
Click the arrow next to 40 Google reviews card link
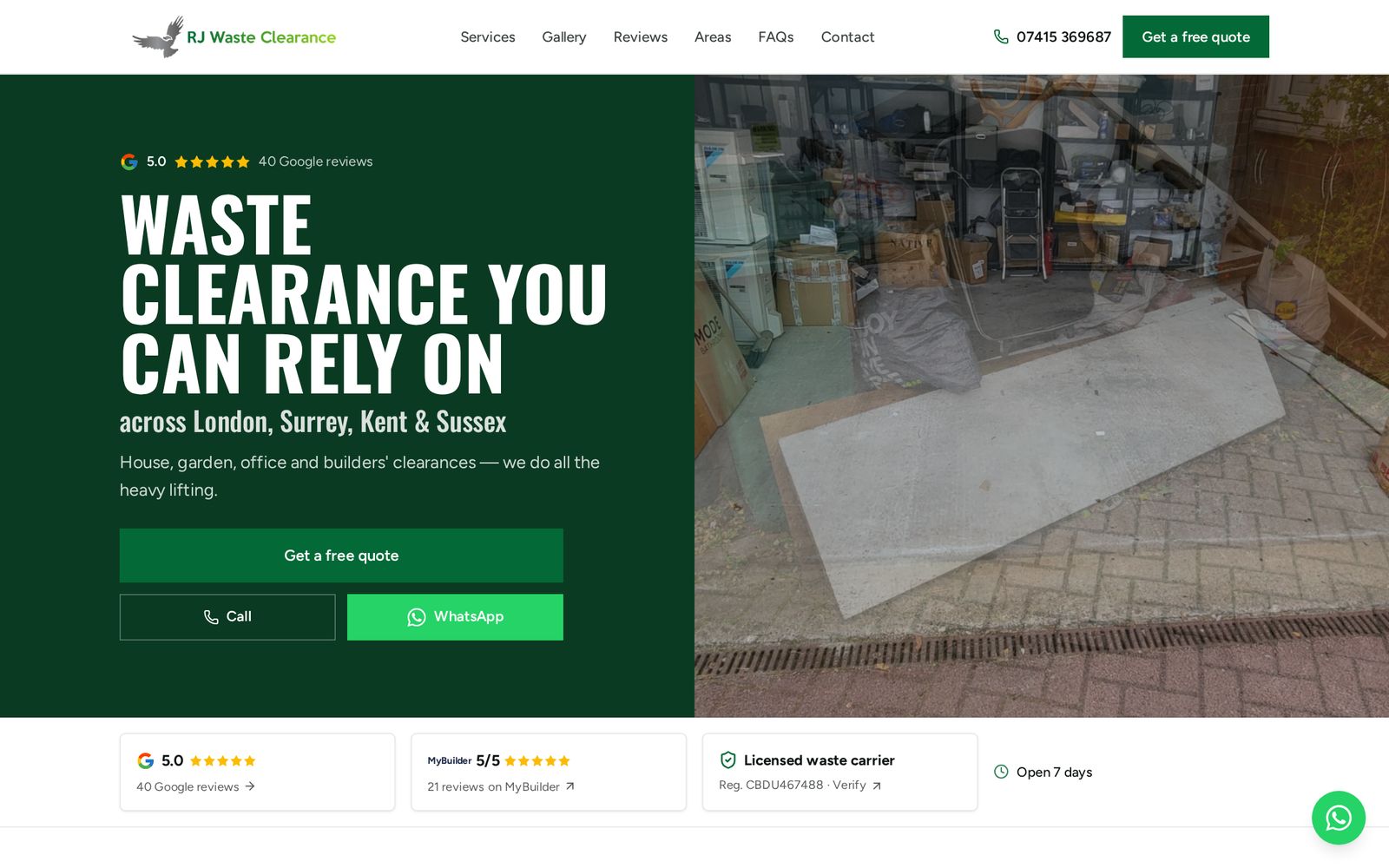250,786
